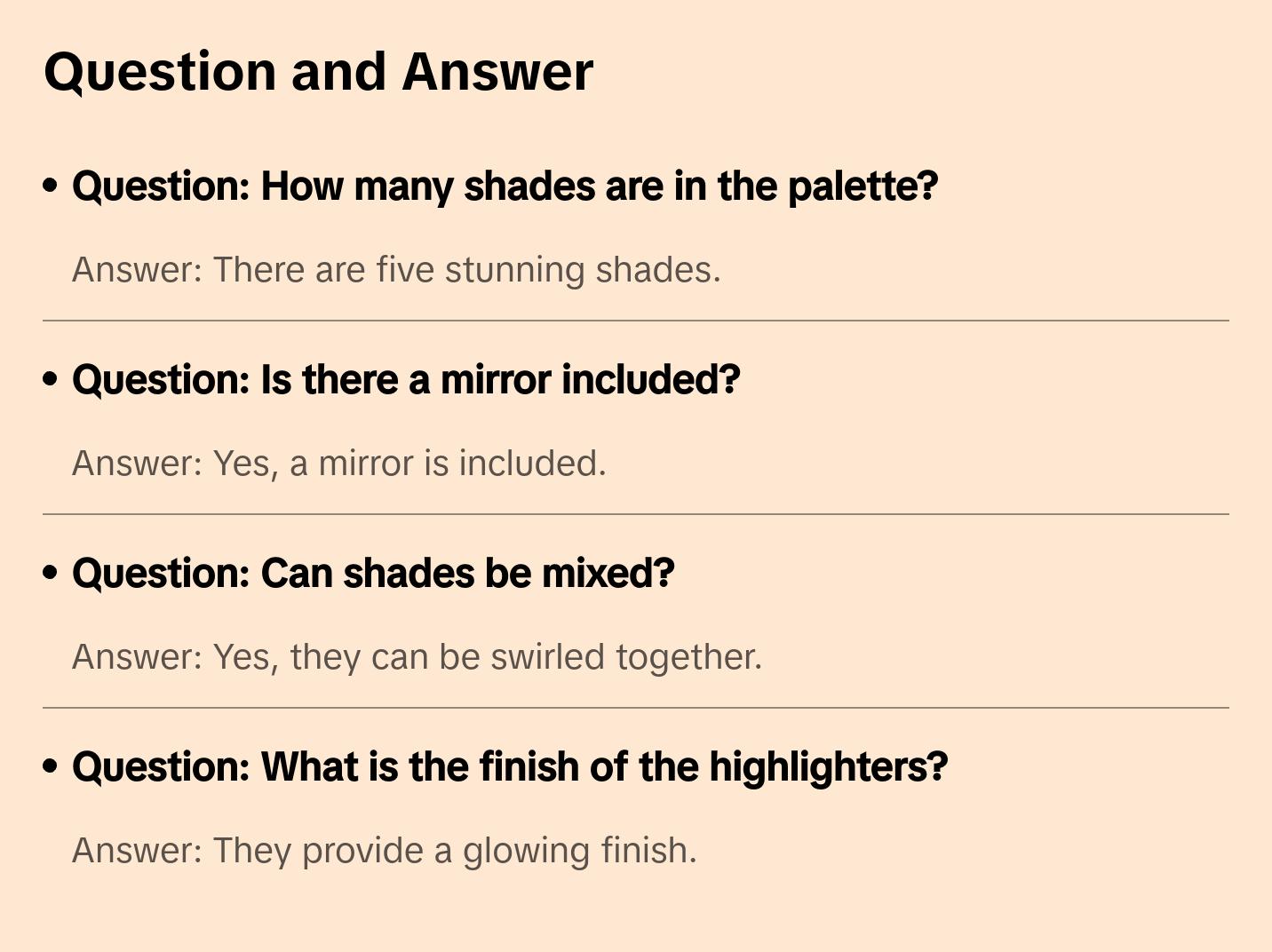Click the word "stunning" in the first answer
The image size is (1272, 952).
(514, 270)
